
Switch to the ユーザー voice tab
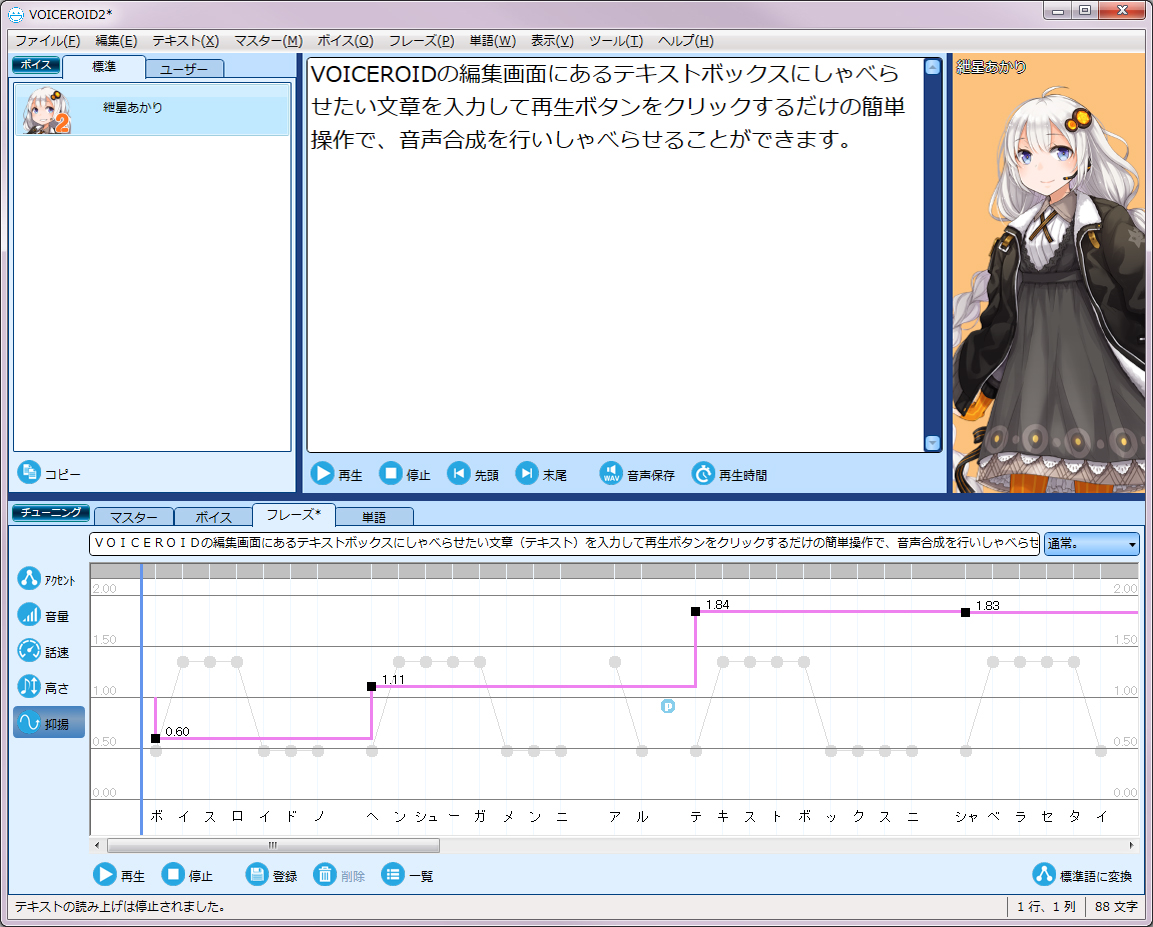pos(184,68)
